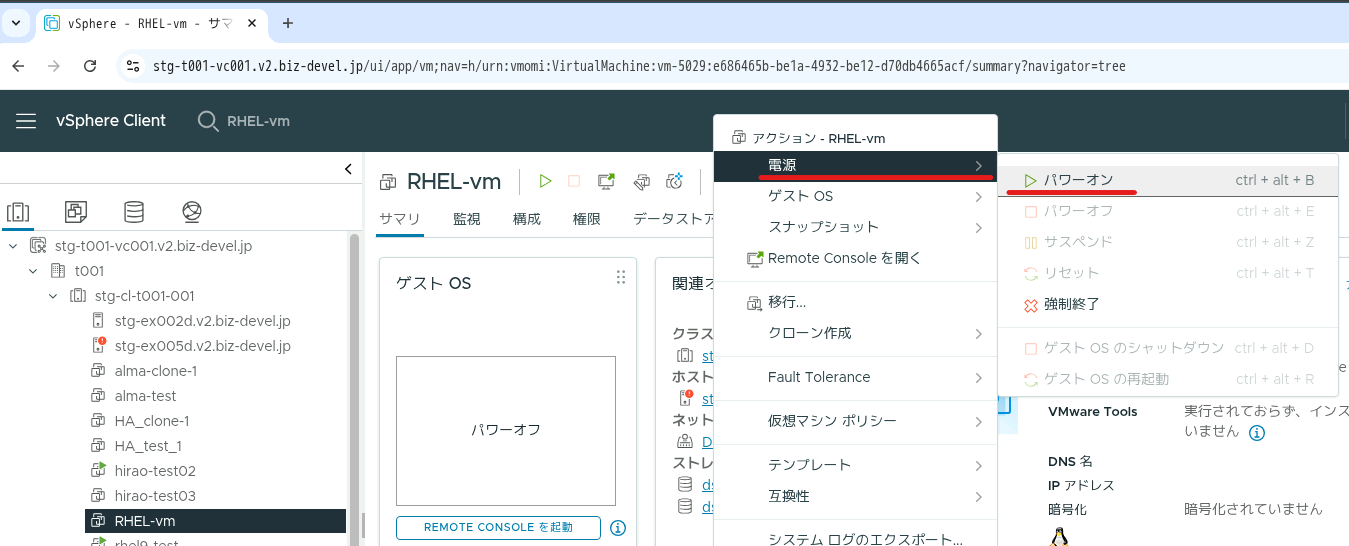The width and height of the screenshot is (1349, 546).
Task: Select hirao-test03 VM in tree
Action: click(x=155, y=496)
